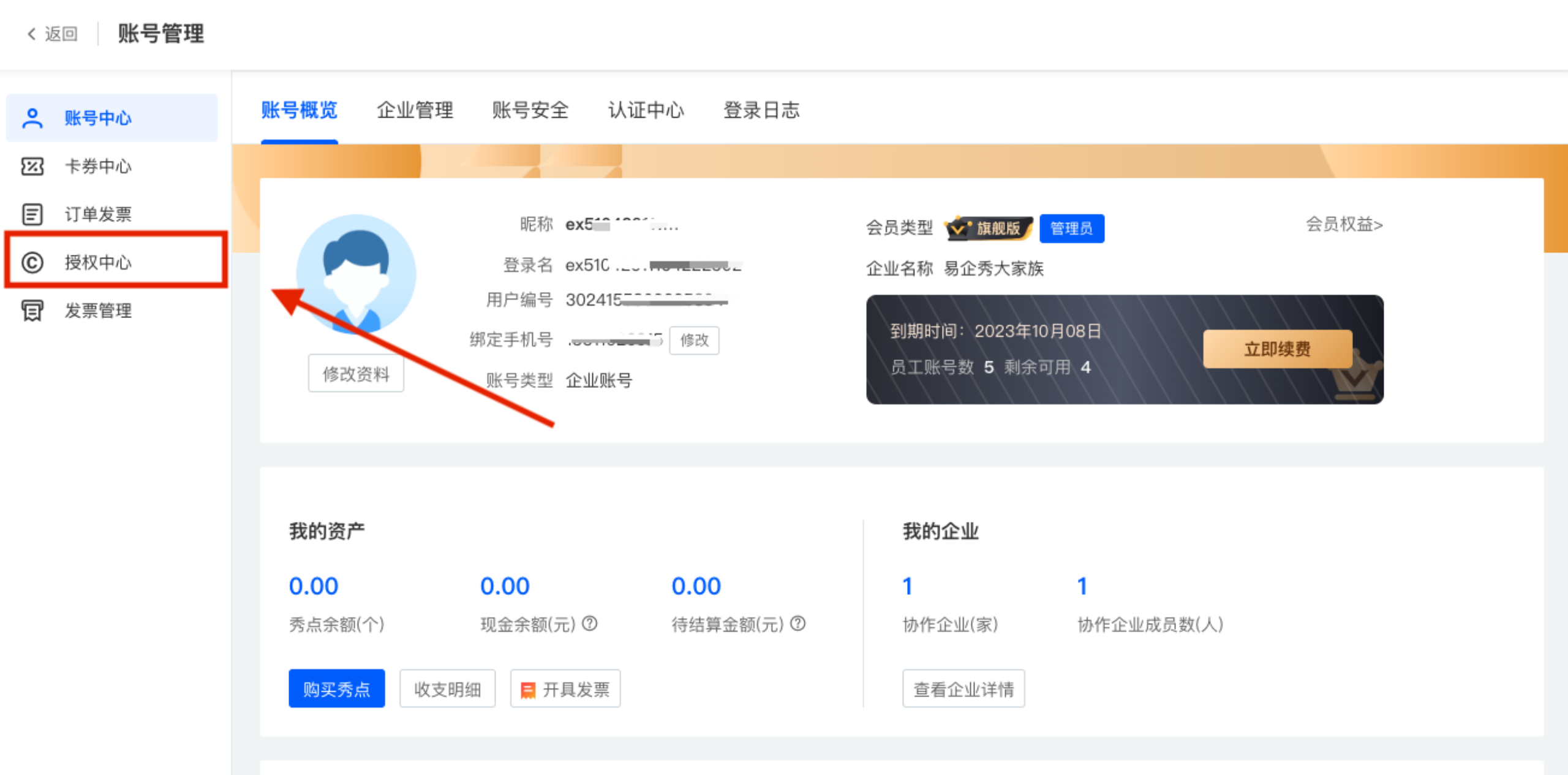Click the 账号中心 person icon
The height and width of the screenshot is (775, 1568).
32,118
